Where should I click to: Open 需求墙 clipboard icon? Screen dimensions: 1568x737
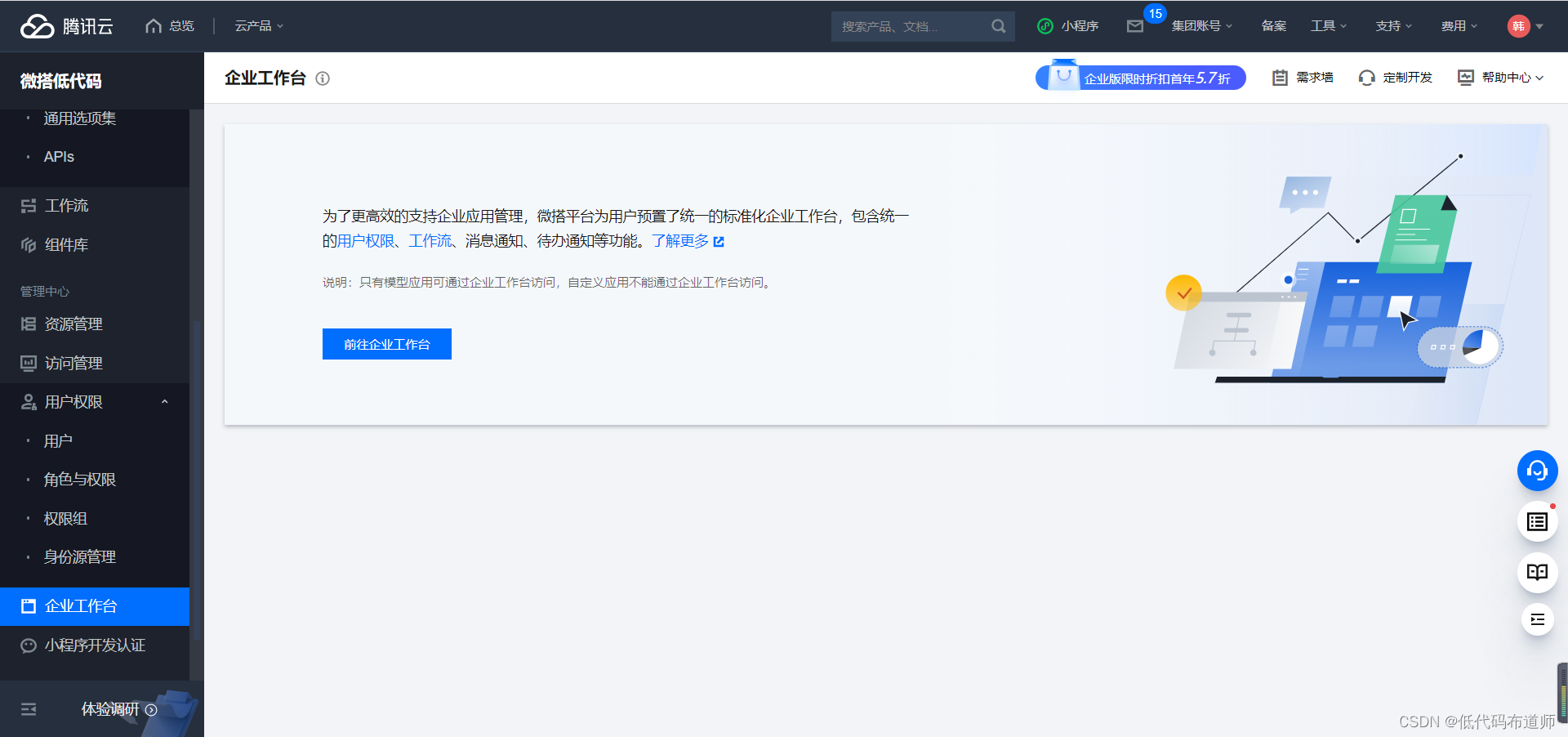(x=1280, y=78)
